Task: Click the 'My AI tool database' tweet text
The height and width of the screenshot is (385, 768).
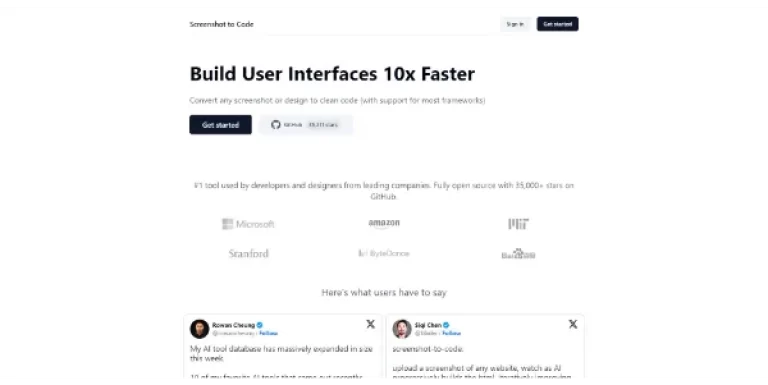Action: [x=281, y=353]
